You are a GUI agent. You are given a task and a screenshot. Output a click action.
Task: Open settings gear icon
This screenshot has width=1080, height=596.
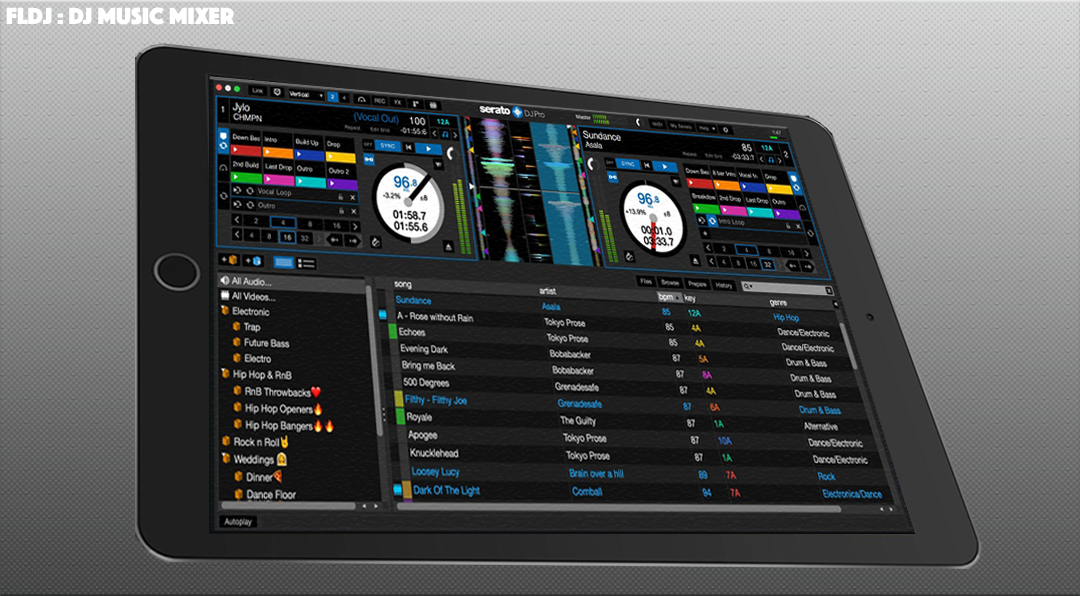(725, 130)
